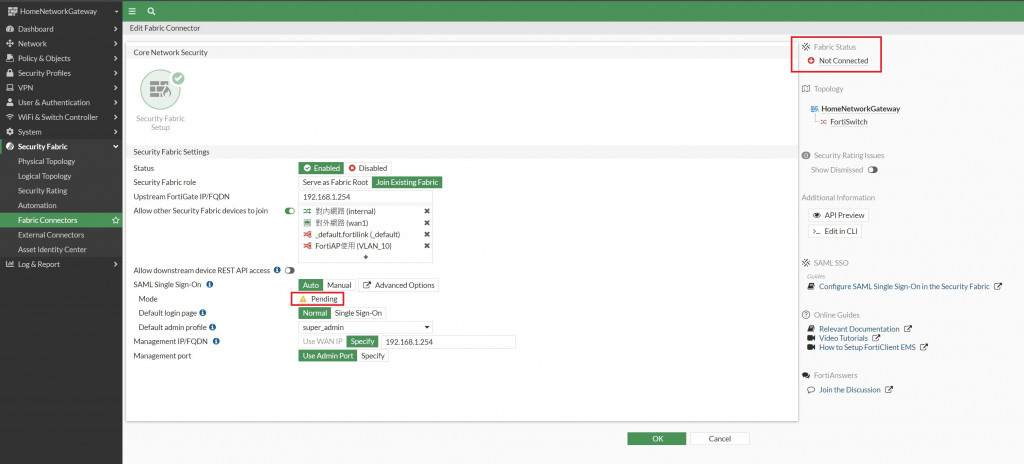Collapse the Security Fabric menu chevron

coord(116,147)
